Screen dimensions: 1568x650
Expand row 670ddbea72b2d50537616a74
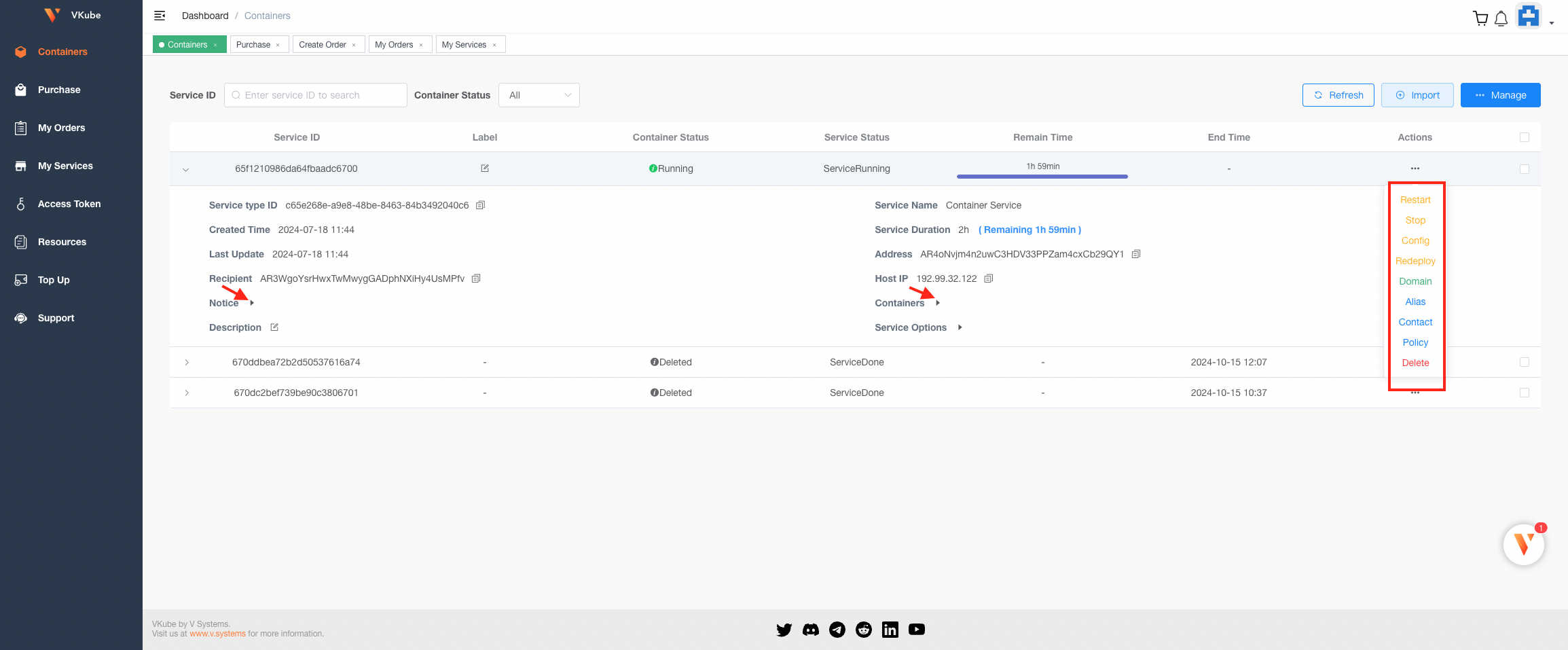click(x=187, y=362)
